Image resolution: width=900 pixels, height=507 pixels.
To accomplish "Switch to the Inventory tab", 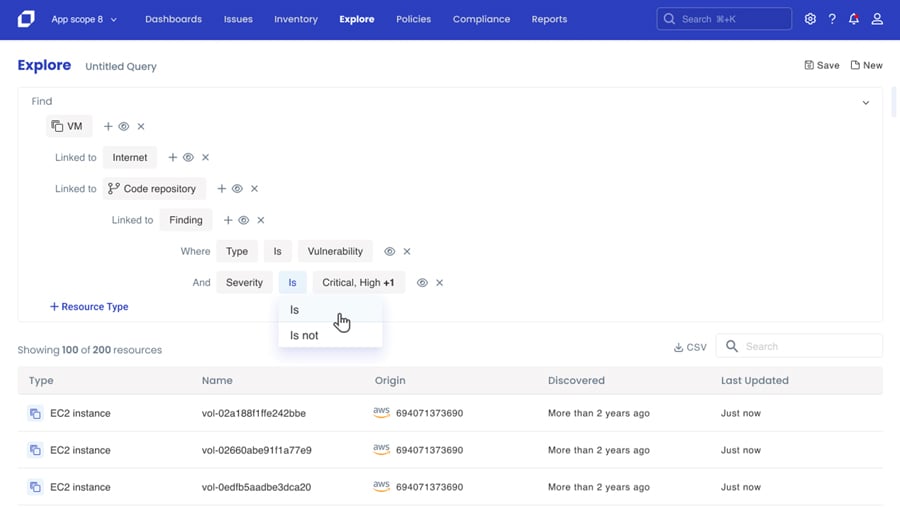I will coord(296,19).
